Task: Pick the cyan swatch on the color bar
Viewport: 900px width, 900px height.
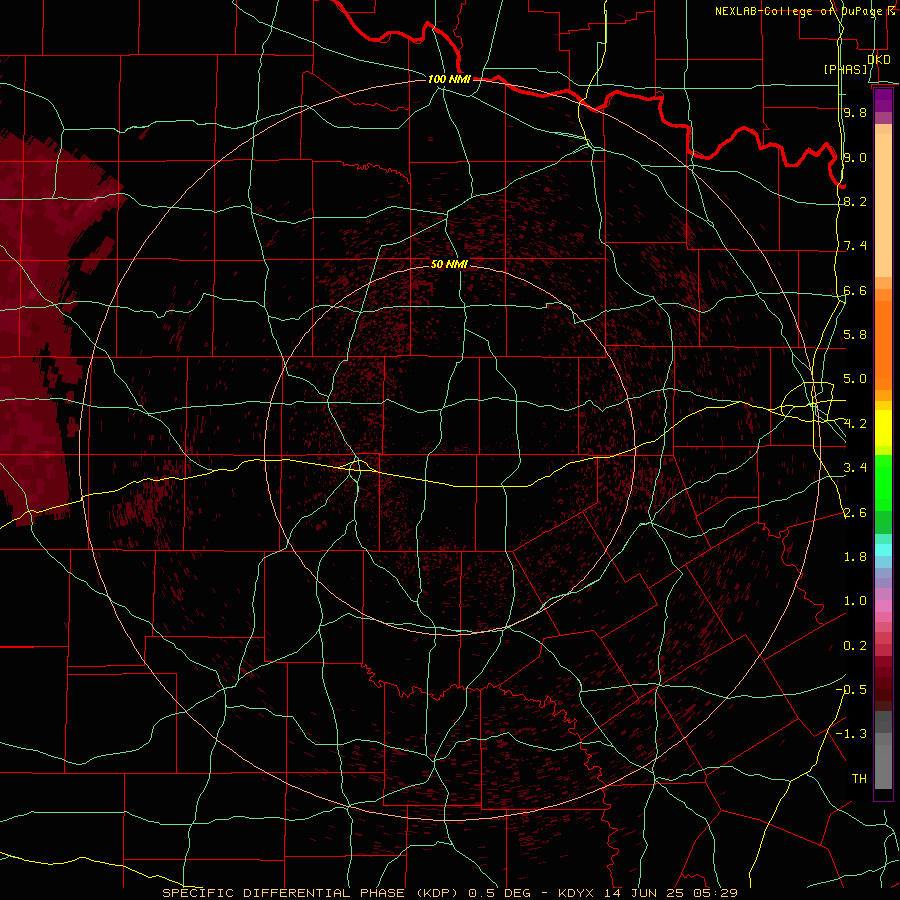Action: (x=883, y=550)
